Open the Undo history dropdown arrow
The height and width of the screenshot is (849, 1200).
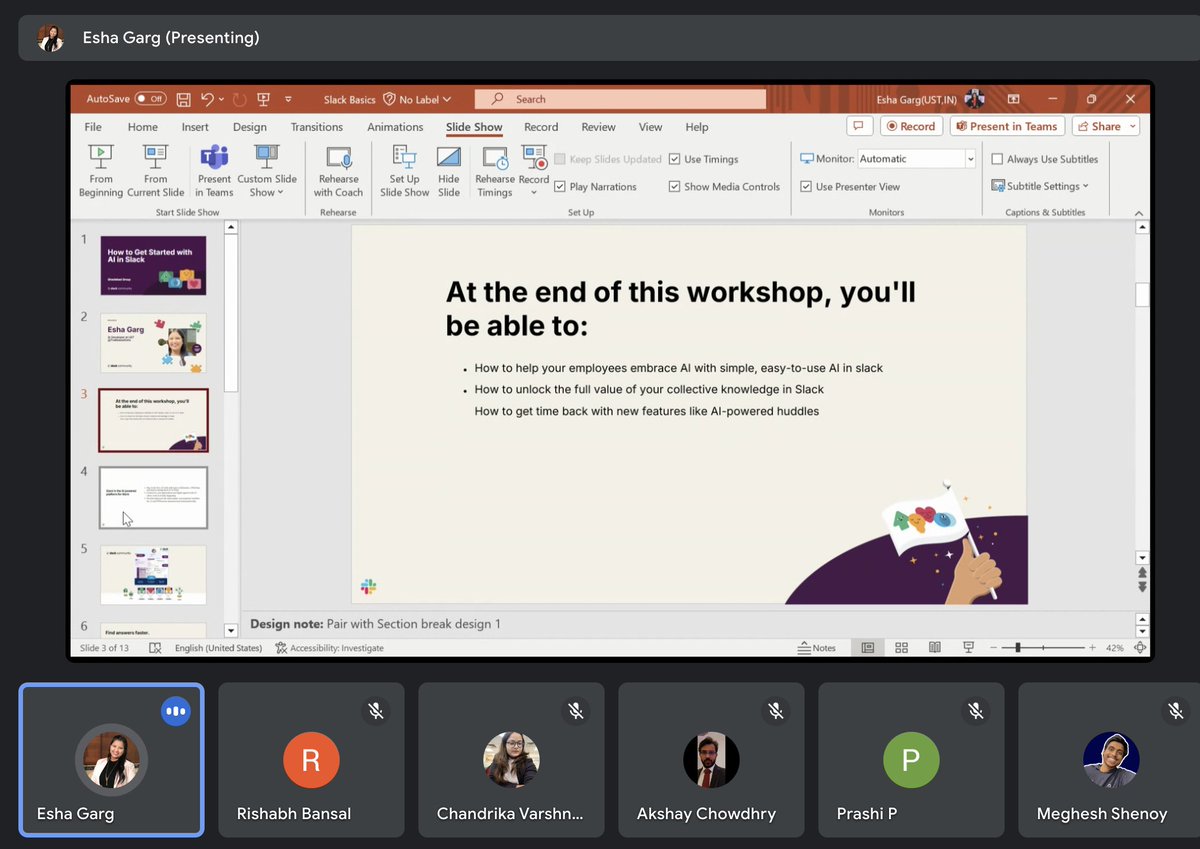click(221, 99)
